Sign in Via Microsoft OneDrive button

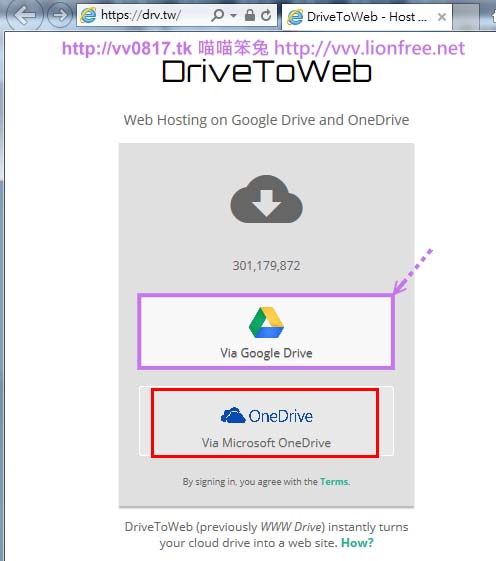click(x=266, y=421)
